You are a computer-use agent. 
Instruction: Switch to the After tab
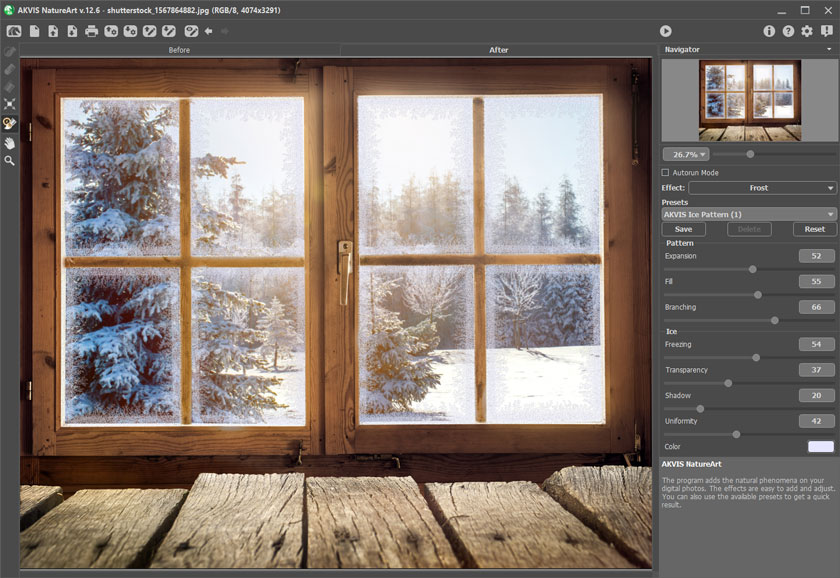coord(498,50)
